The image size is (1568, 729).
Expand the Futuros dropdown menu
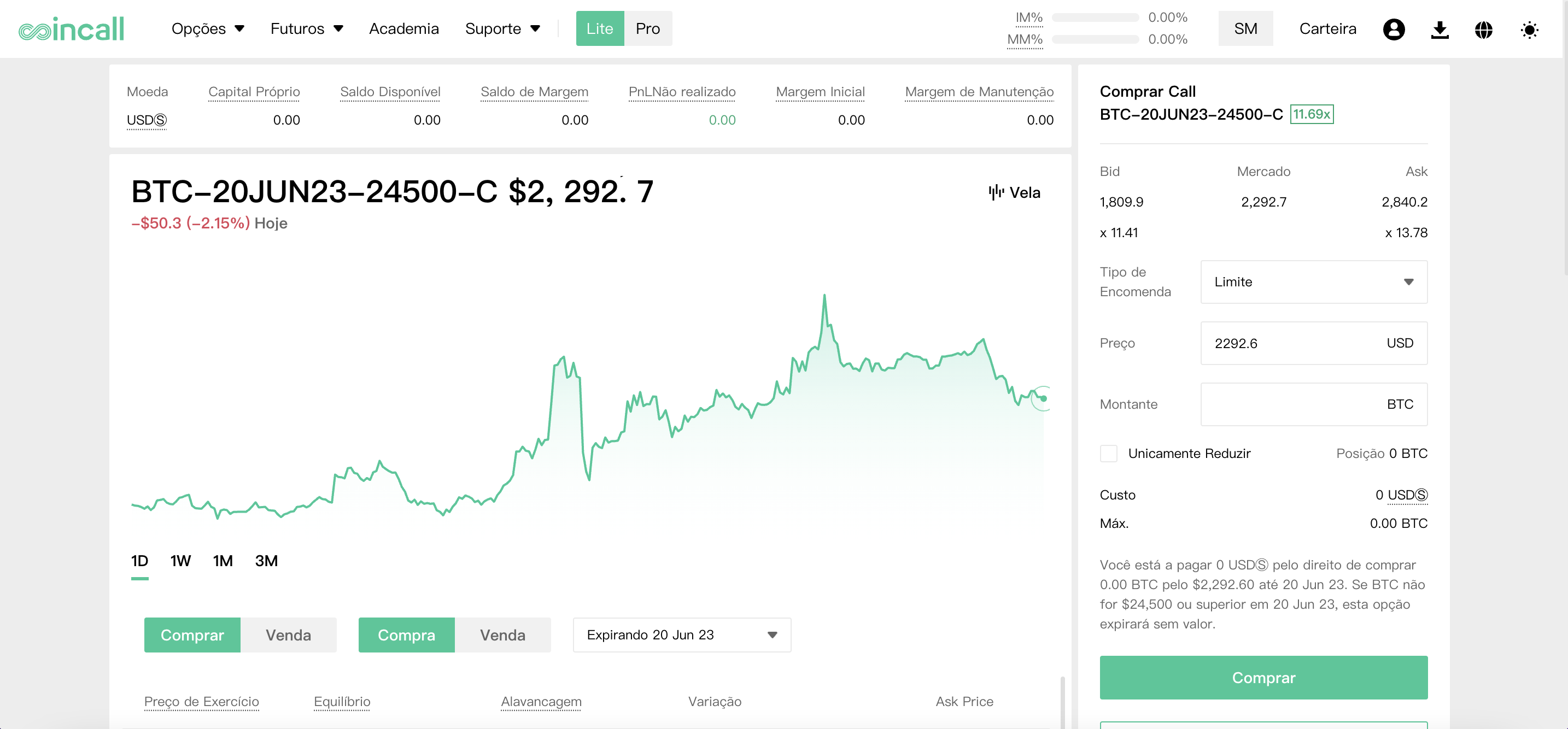pos(307,28)
